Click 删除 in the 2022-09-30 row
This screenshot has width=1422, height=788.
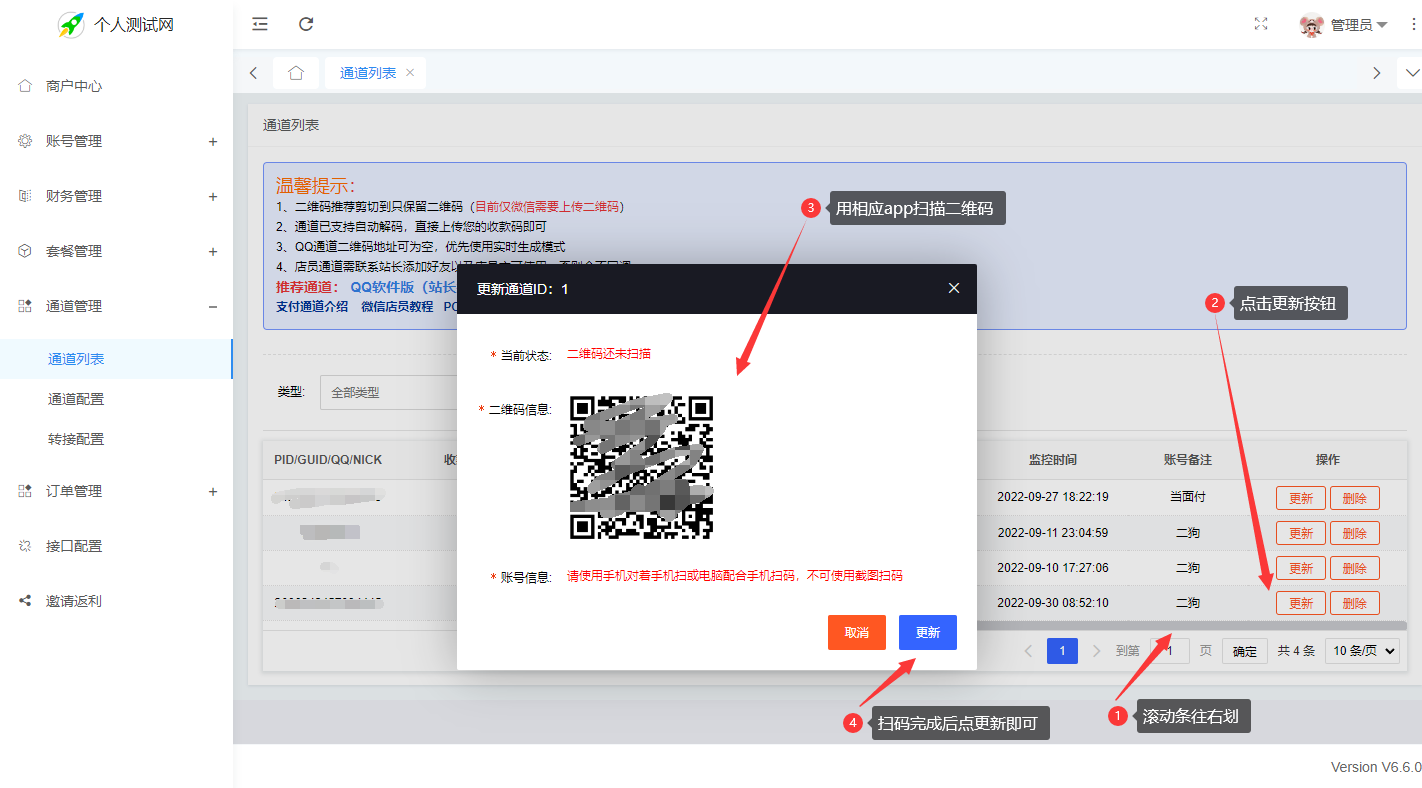[x=1355, y=603]
